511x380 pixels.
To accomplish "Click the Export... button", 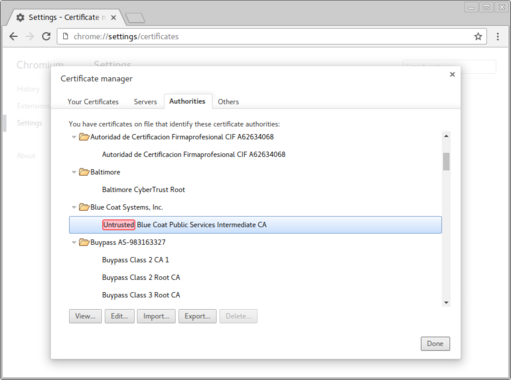I will [197, 316].
